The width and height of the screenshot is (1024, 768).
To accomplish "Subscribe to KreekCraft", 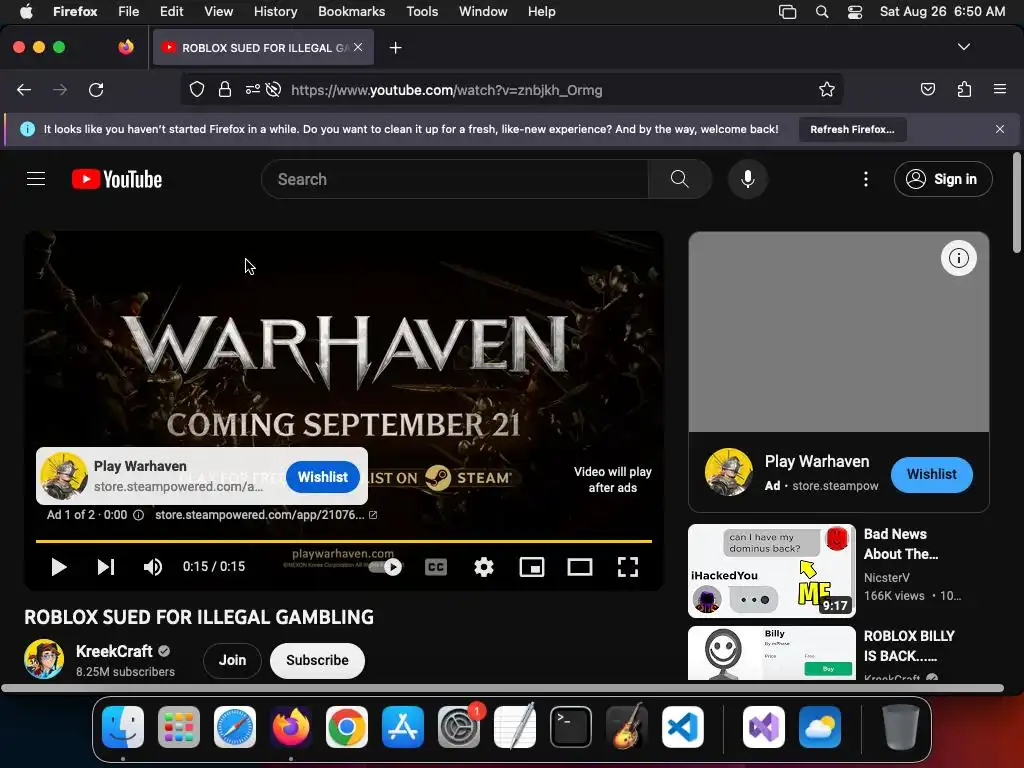I will point(317,660).
